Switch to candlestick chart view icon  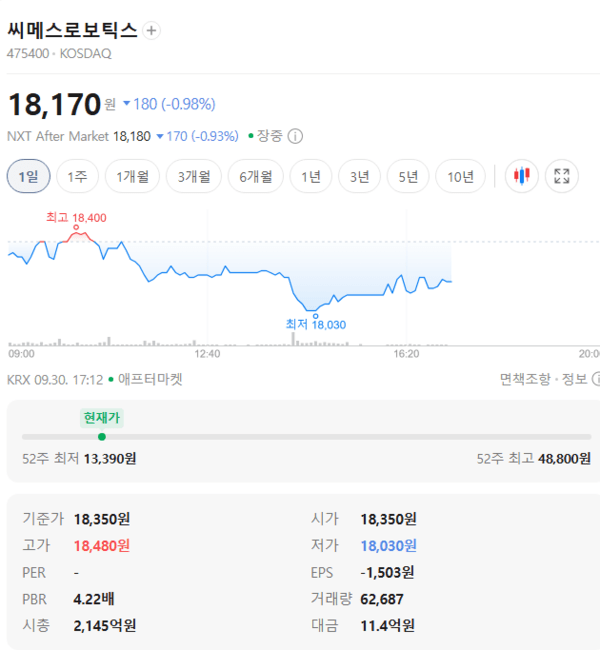(x=522, y=176)
